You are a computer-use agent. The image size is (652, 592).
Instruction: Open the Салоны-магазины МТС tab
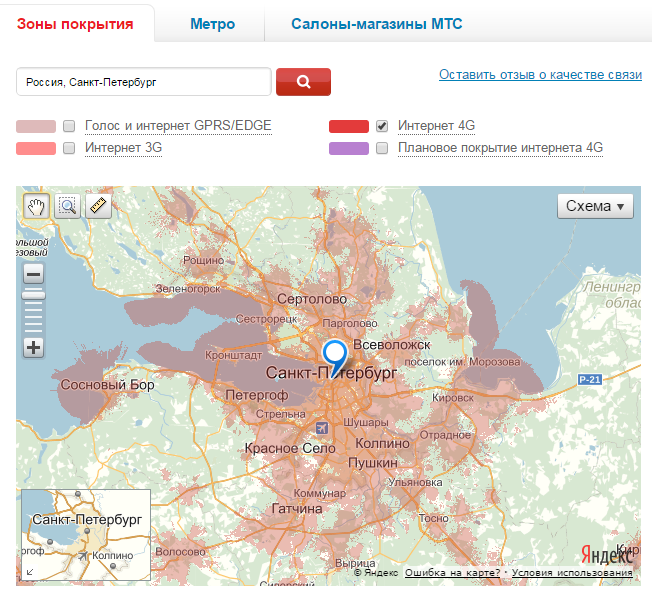point(376,23)
